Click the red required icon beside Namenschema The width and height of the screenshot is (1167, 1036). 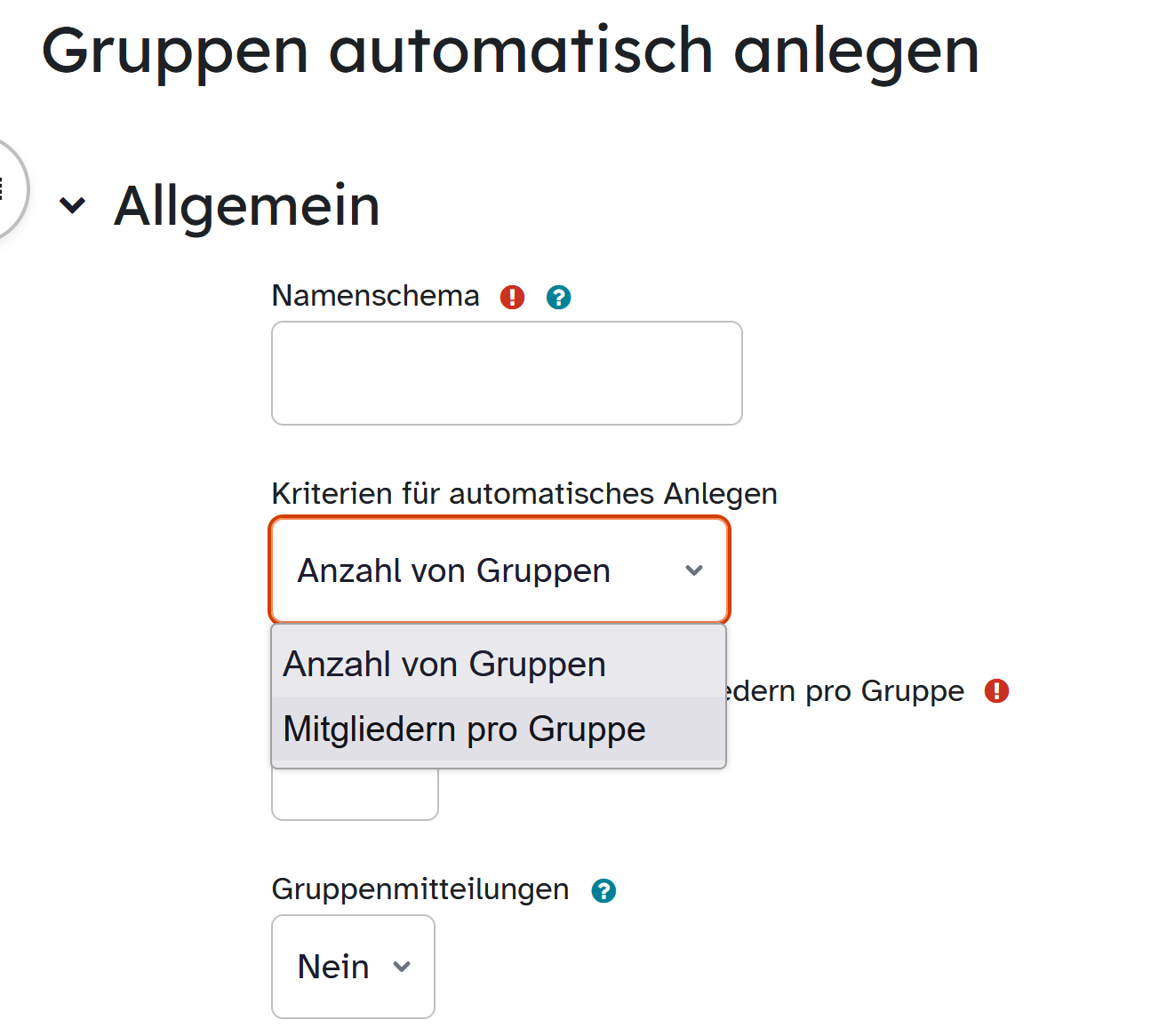point(512,297)
